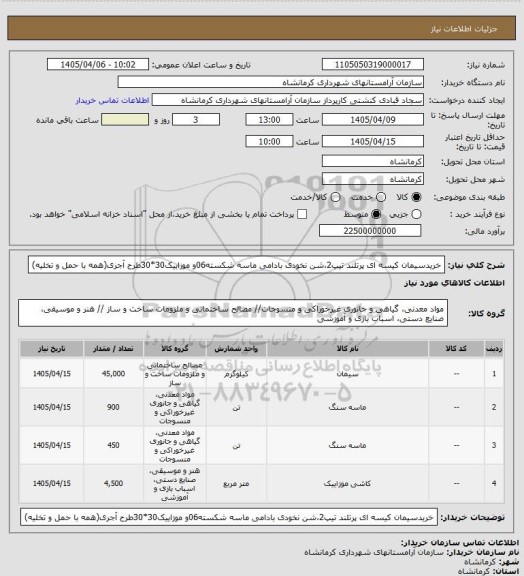Click the نام کالا column header
Viewport: 524px width, 576px height.
pos(348,349)
